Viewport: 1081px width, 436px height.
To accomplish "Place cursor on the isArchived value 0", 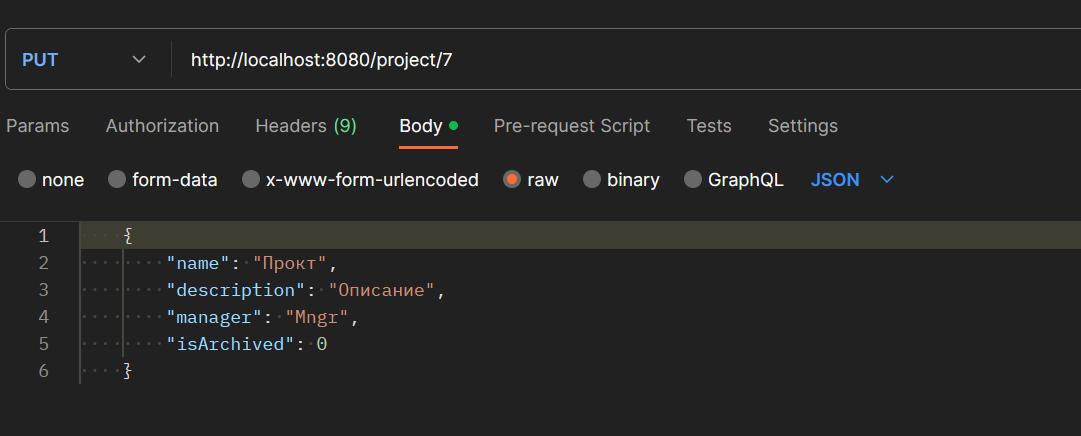I will click(x=322, y=345).
